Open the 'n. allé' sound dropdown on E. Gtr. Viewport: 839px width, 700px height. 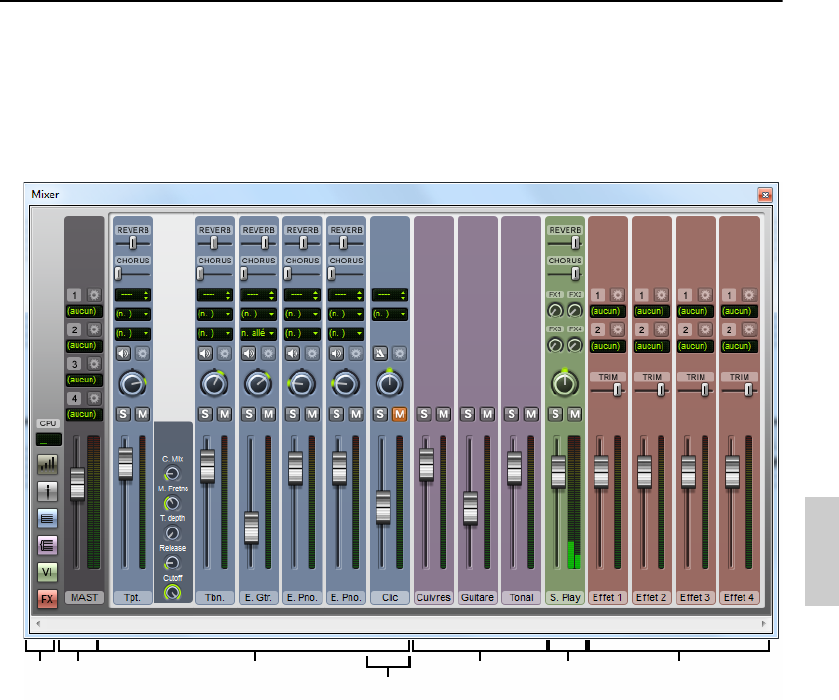click(x=258, y=333)
